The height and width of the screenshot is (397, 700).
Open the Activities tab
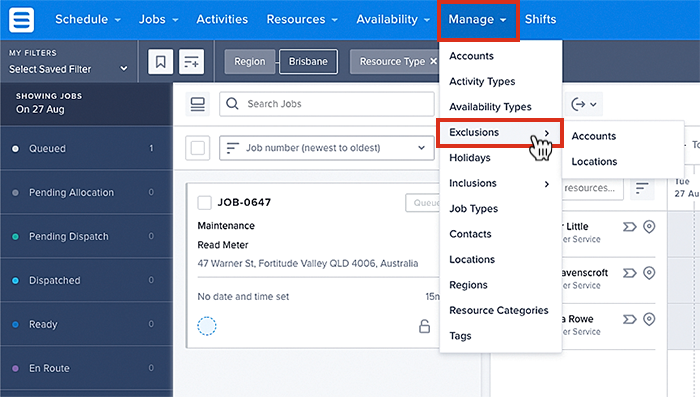(222, 19)
